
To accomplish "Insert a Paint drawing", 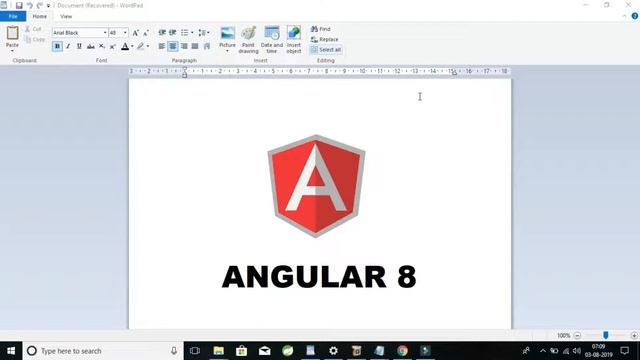I will (x=248, y=40).
